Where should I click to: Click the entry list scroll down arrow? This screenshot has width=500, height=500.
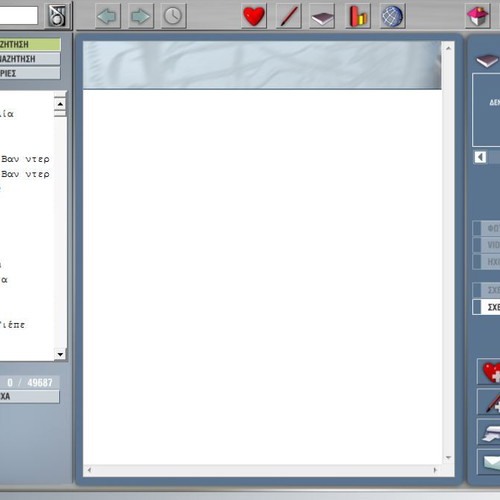60,354
